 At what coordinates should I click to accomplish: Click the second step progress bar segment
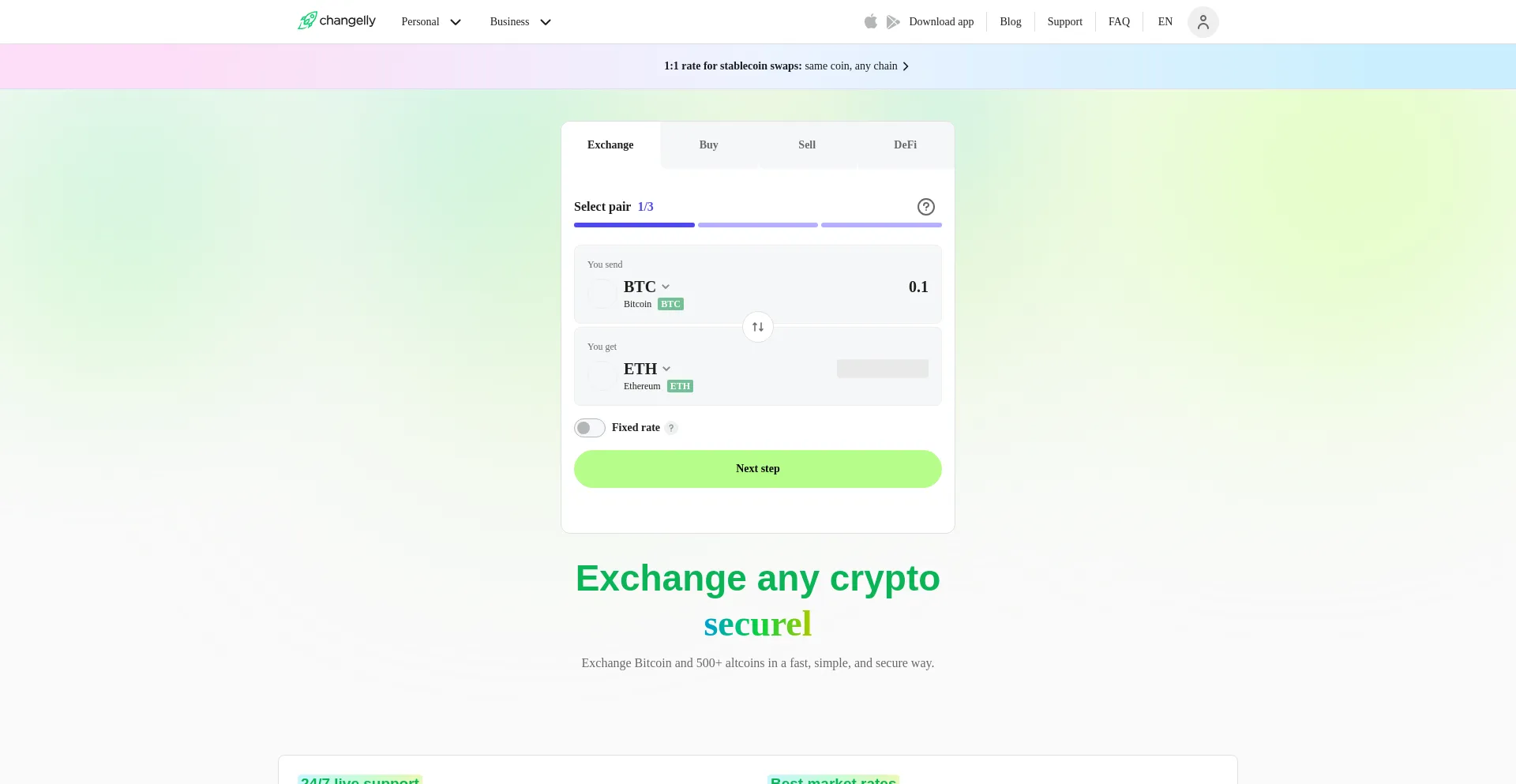click(x=758, y=225)
